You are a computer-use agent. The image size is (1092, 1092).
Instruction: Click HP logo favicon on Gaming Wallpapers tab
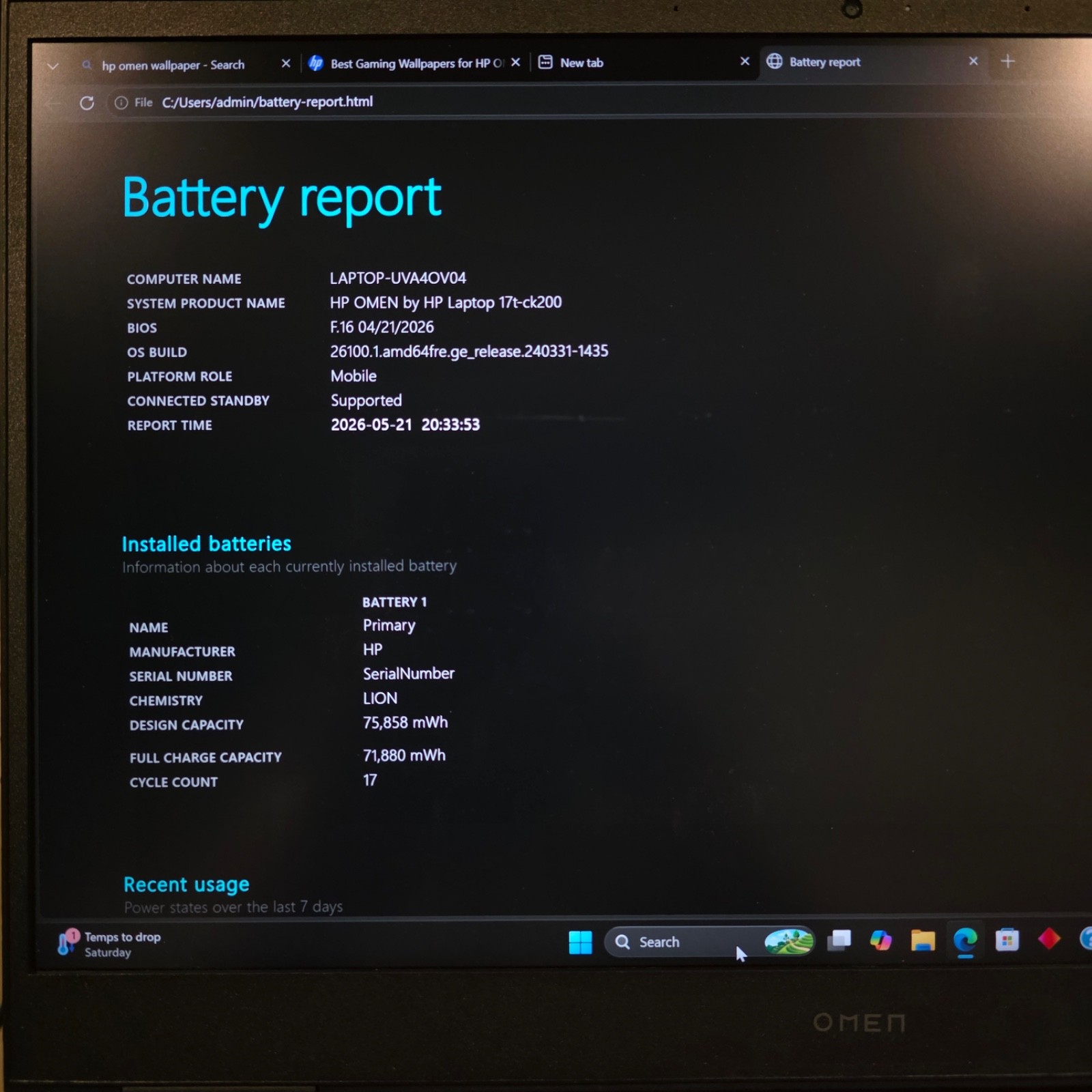(315, 63)
